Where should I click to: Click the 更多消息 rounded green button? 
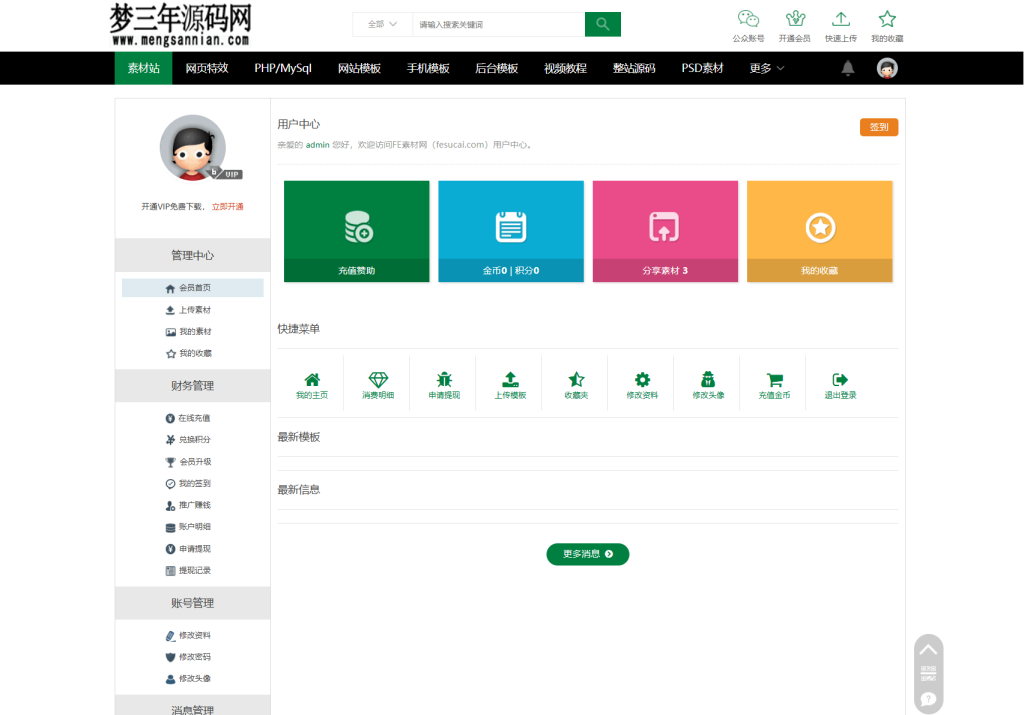(587, 554)
